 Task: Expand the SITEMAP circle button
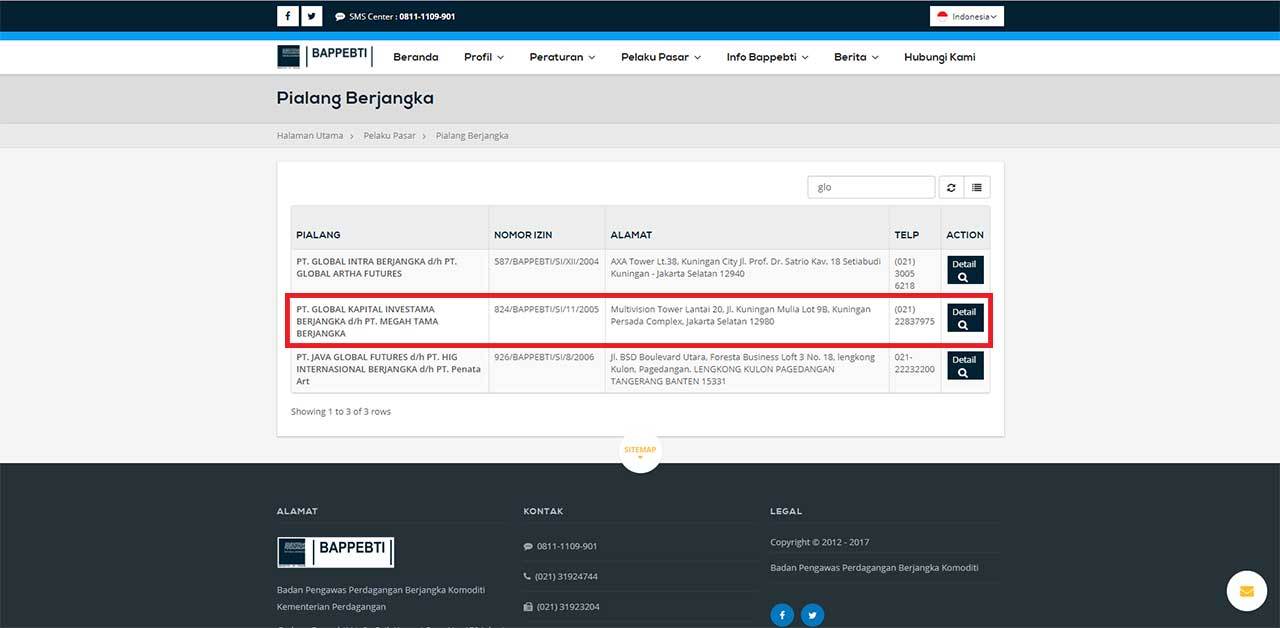[x=640, y=451]
